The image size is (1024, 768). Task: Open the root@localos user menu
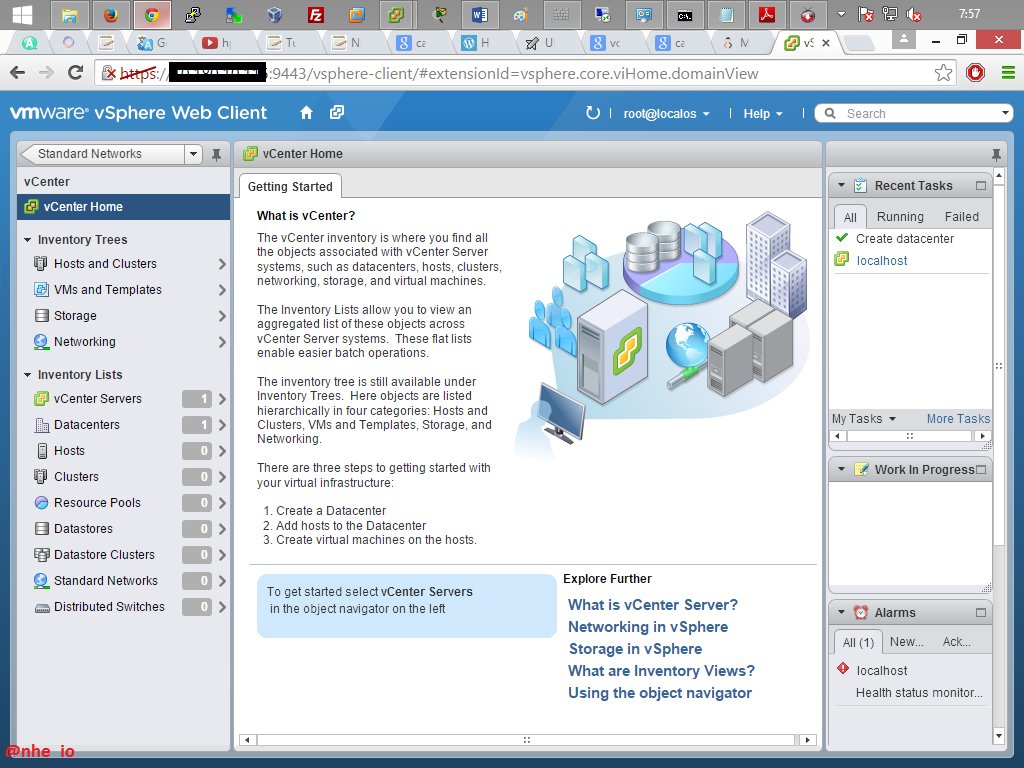coord(666,114)
